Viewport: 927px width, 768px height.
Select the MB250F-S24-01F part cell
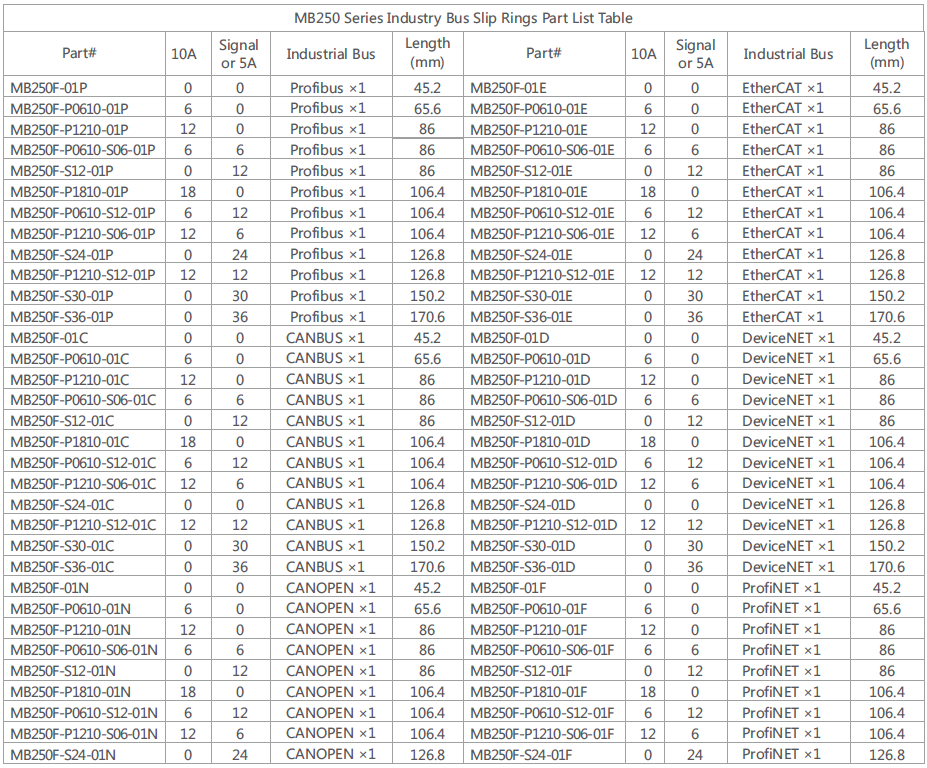(x=521, y=755)
